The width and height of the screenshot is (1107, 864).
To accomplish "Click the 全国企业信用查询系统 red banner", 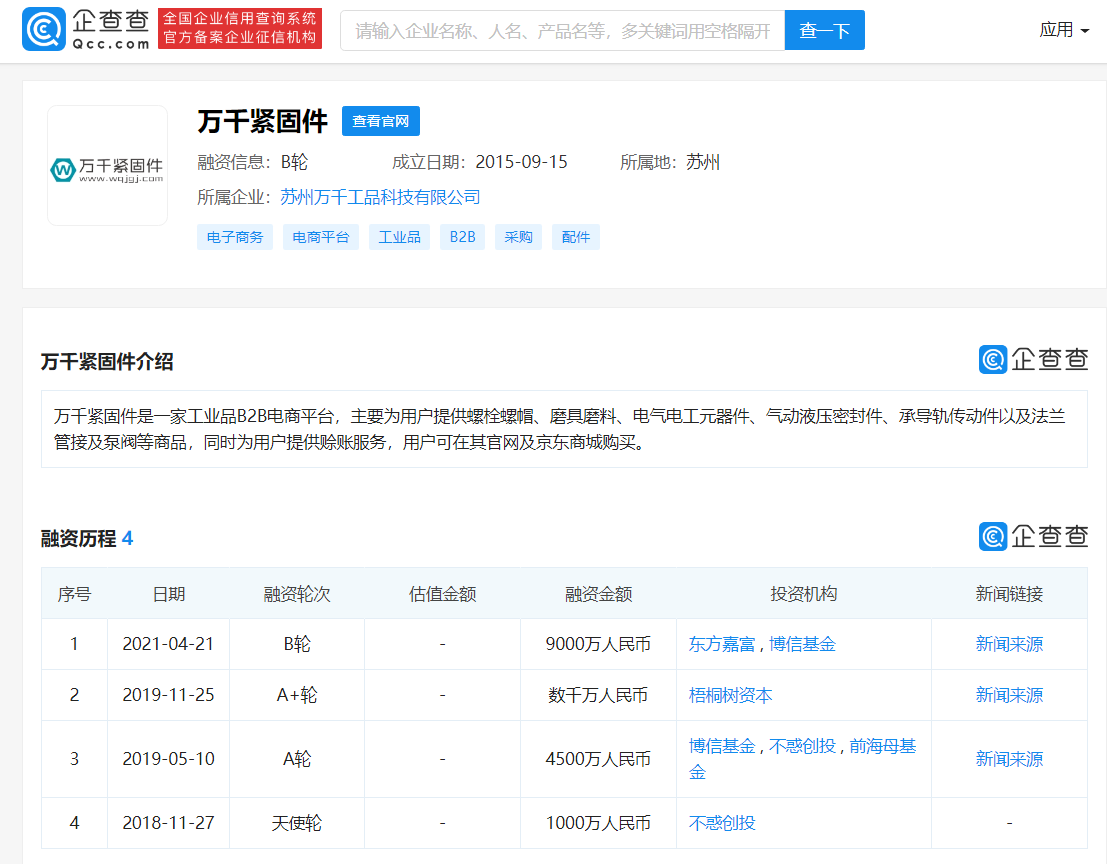I will tap(240, 28).
